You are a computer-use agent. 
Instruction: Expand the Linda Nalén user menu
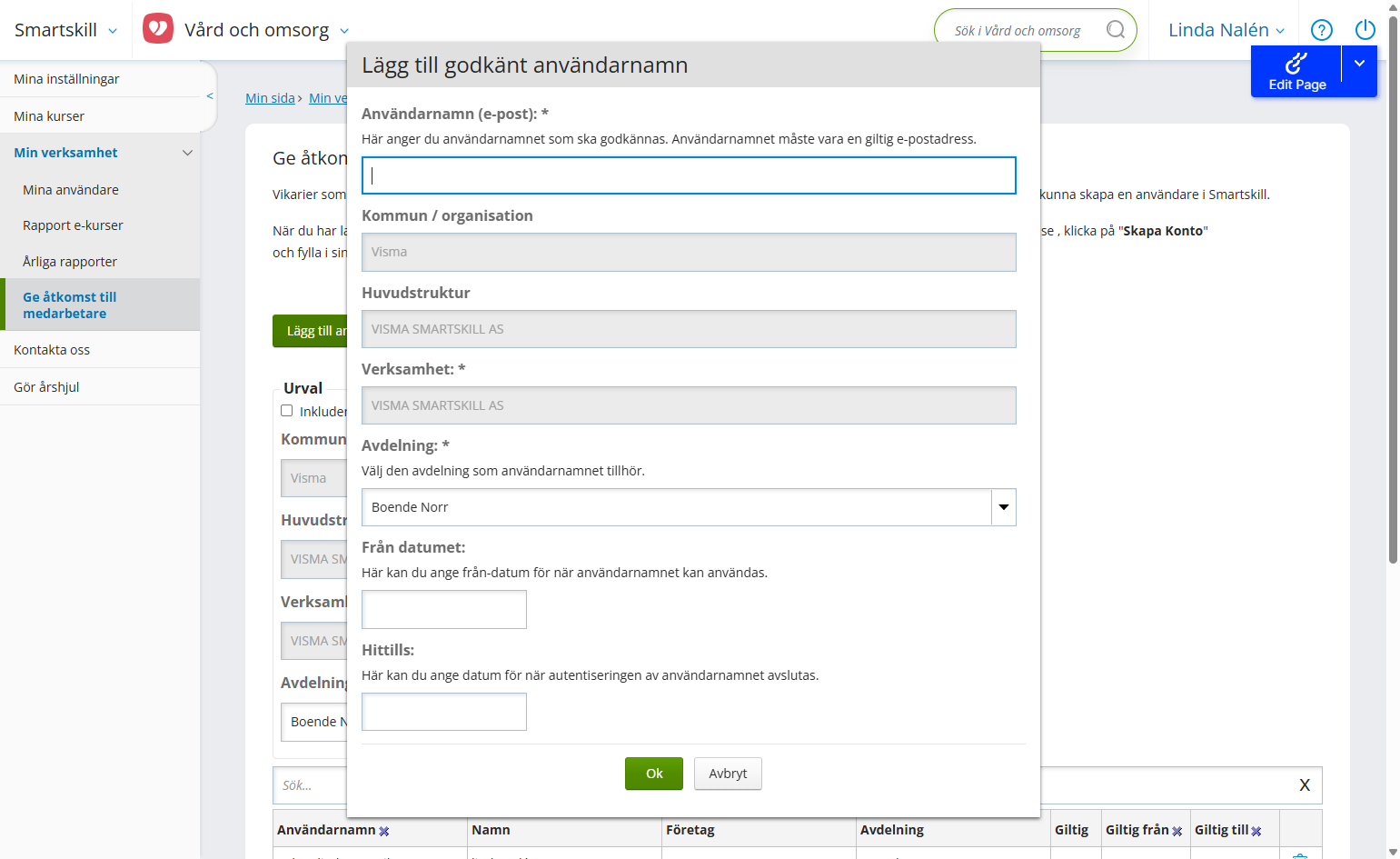[1226, 30]
